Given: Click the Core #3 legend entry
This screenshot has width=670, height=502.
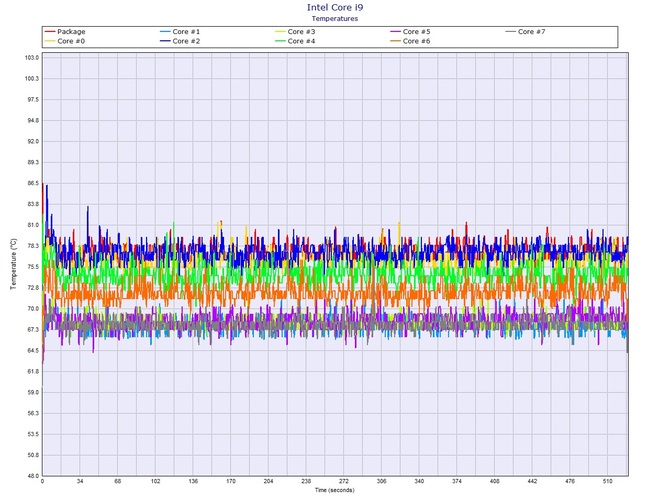Looking at the screenshot, I should pos(295,32).
